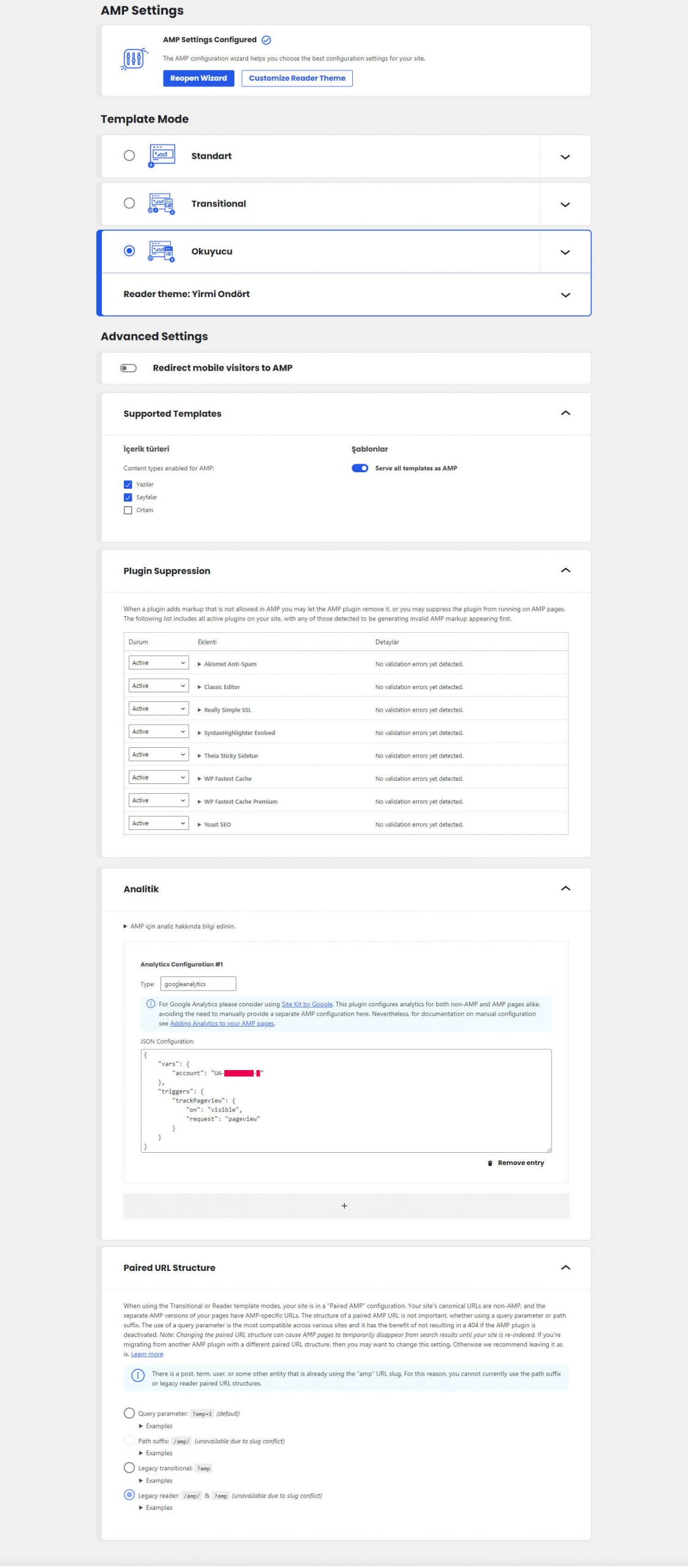
Task: Add new analytics entry with plus icon
Action: [x=344, y=1206]
